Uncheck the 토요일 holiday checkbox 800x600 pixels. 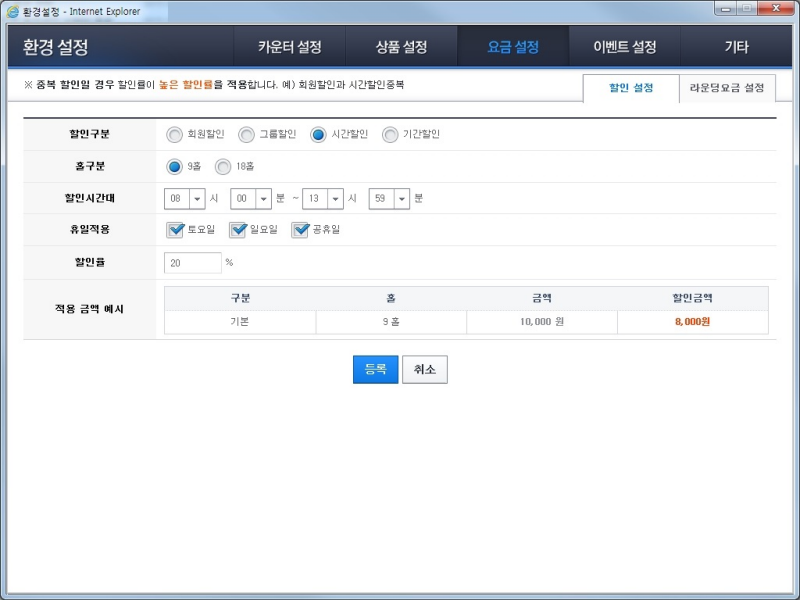pos(175,230)
